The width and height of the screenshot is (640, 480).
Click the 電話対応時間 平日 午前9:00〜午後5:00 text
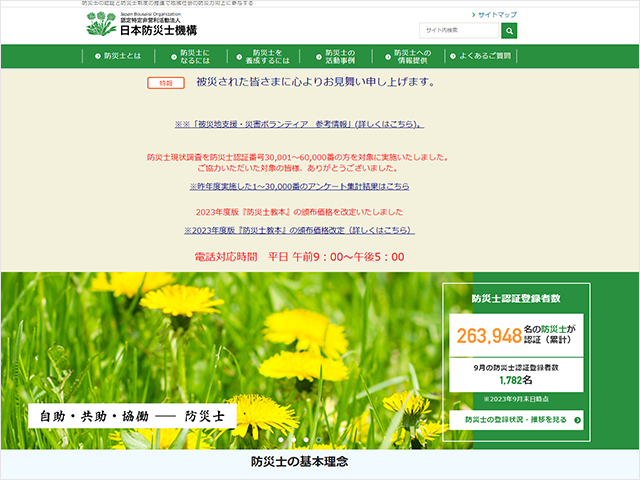299,257
